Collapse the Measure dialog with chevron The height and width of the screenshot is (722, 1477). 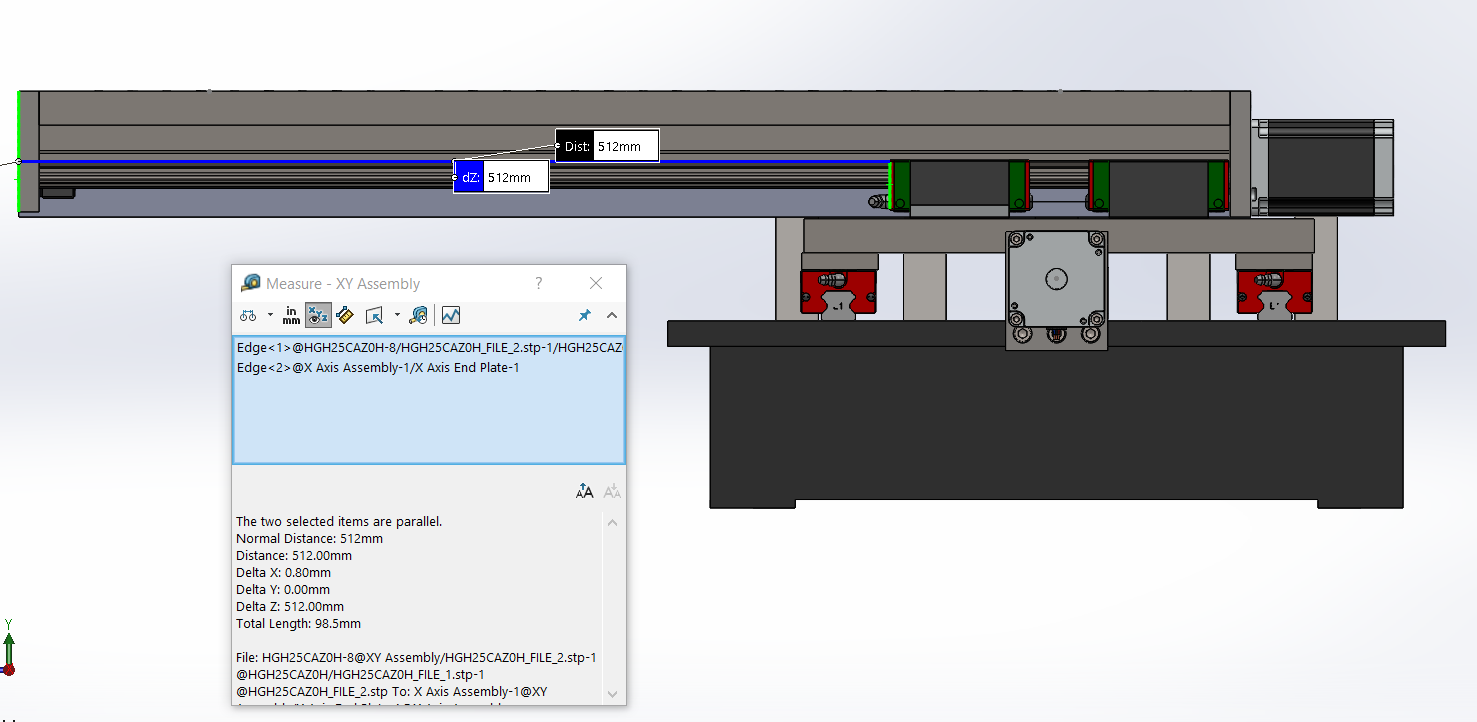click(x=612, y=315)
